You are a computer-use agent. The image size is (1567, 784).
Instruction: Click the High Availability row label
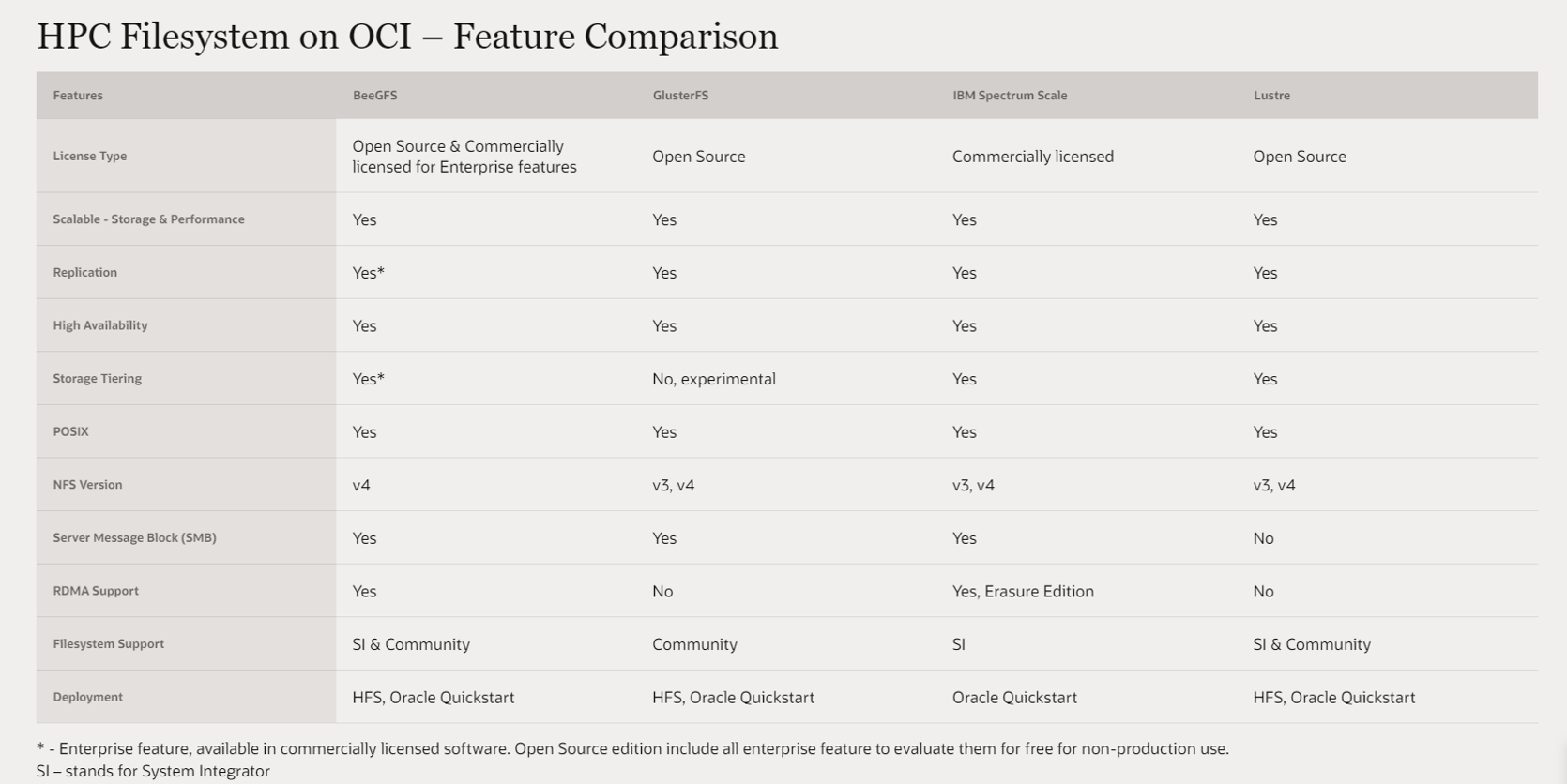click(100, 325)
